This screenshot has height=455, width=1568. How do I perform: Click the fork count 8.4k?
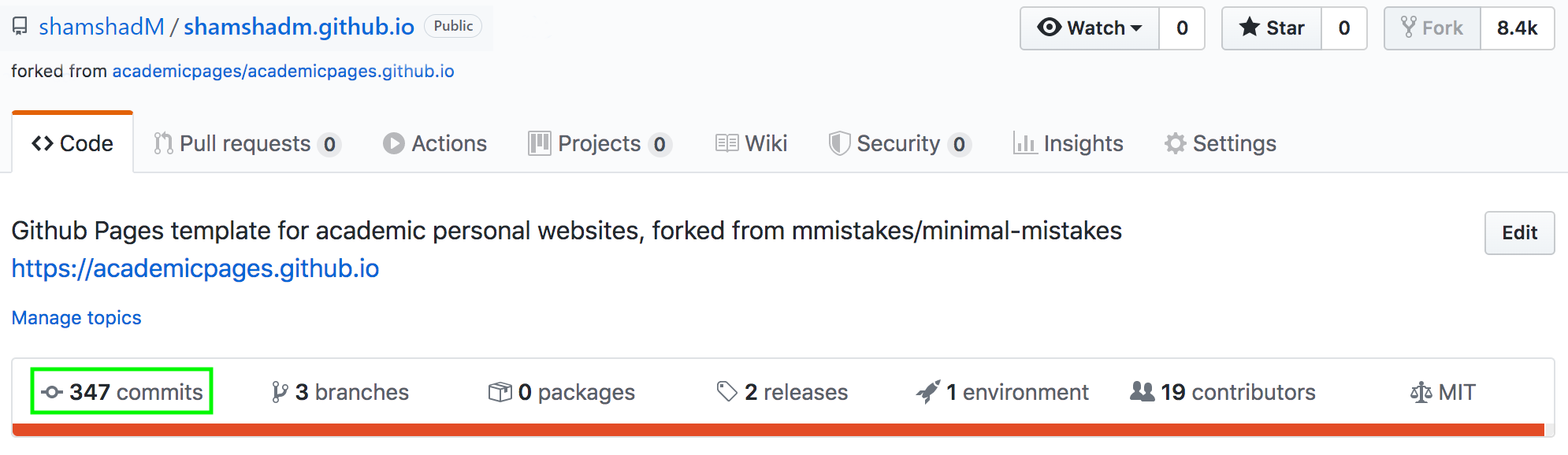click(x=1517, y=28)
